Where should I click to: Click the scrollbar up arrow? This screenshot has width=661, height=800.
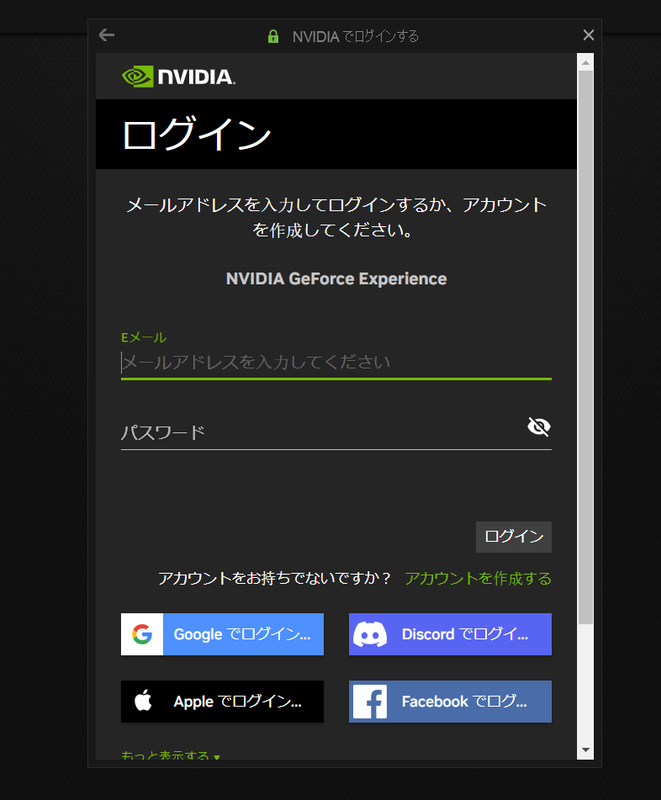click(586, 62)
